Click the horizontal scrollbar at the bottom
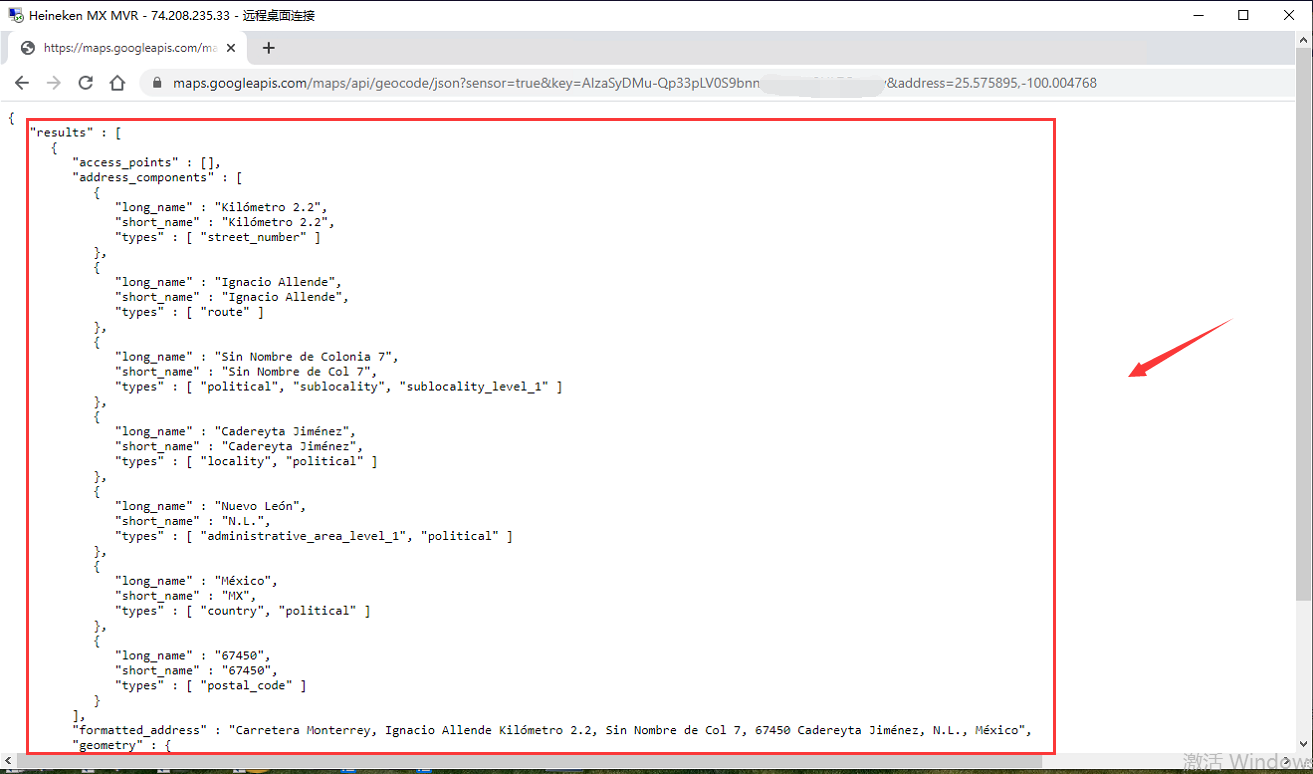1313x774 pixels. pos(529,762)
